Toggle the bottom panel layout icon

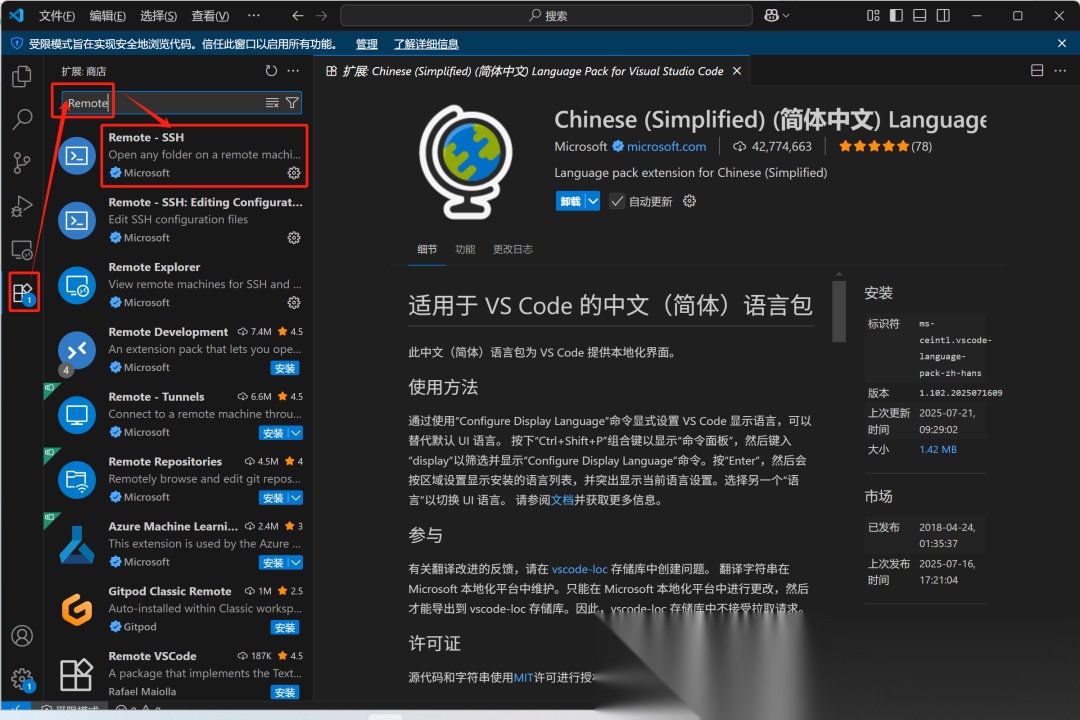pyautogui.click(x=920, y=15)
